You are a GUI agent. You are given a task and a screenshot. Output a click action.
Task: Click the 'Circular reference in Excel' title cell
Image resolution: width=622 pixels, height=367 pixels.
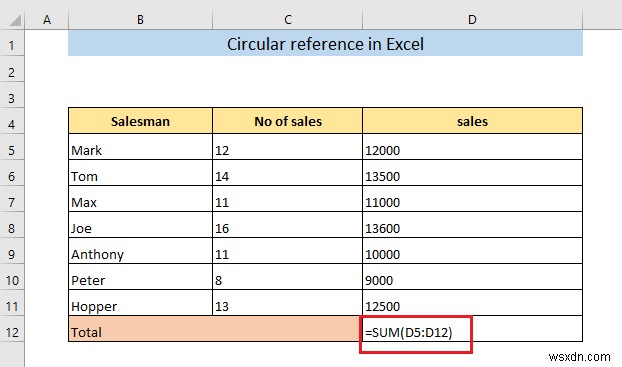pos(325,43)
